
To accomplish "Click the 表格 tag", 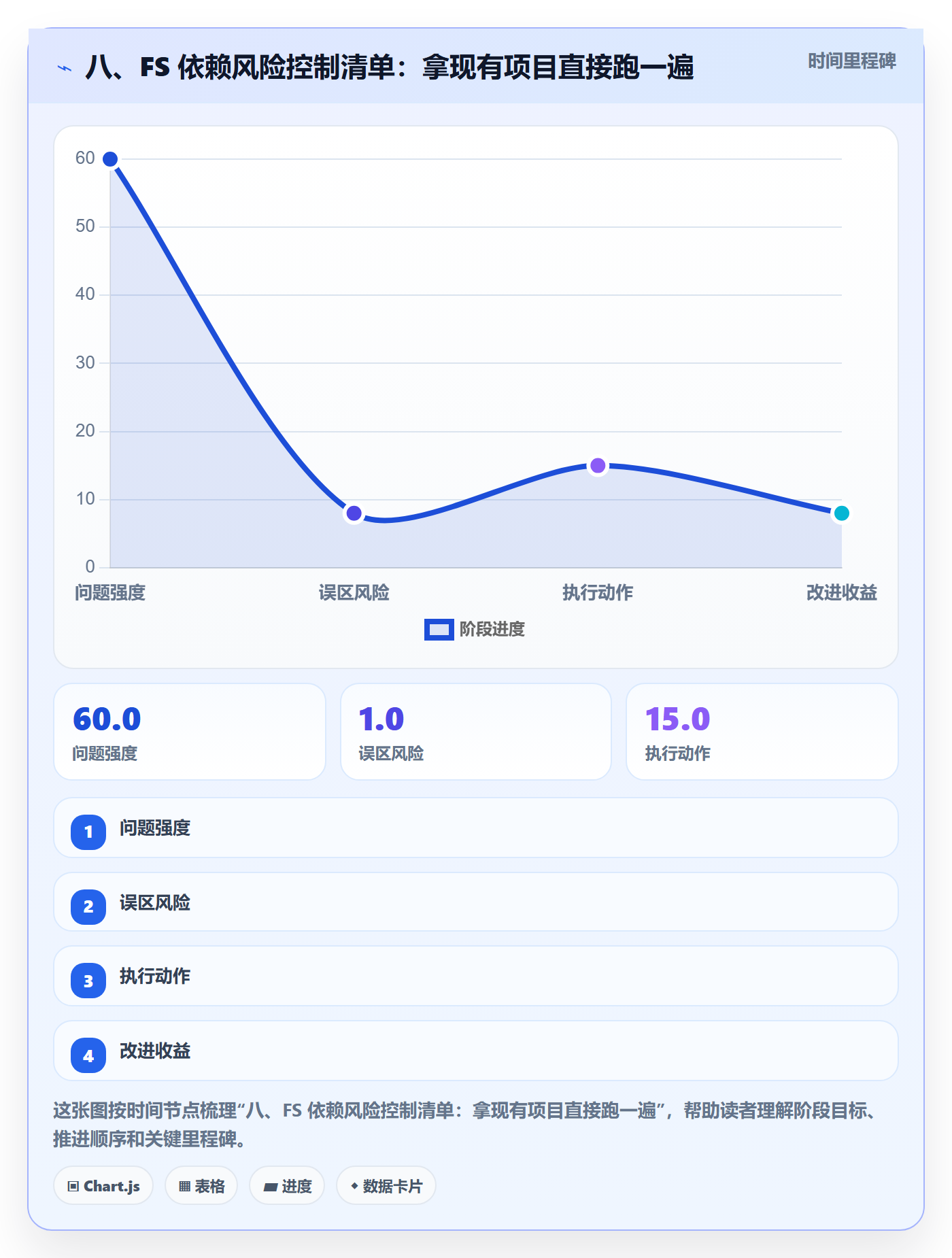I will pyautogui.click(x=201, y=1186).
